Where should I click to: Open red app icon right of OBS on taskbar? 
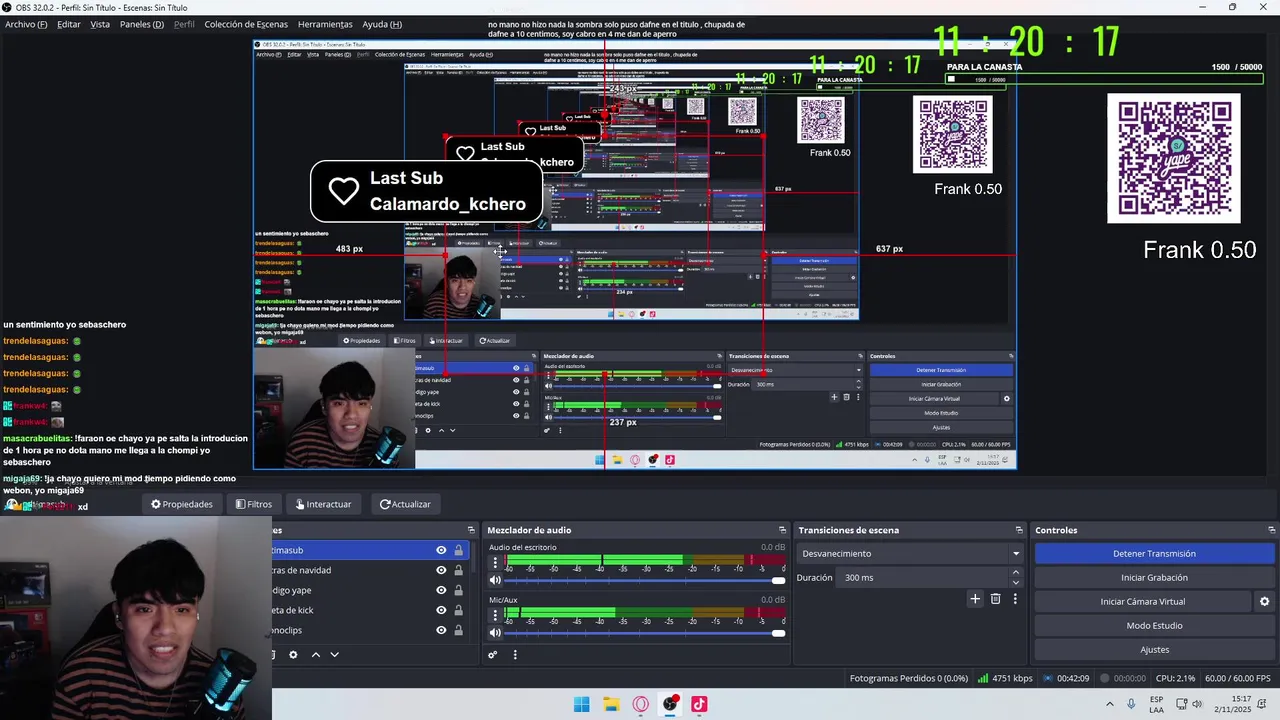tap(699, 704)
